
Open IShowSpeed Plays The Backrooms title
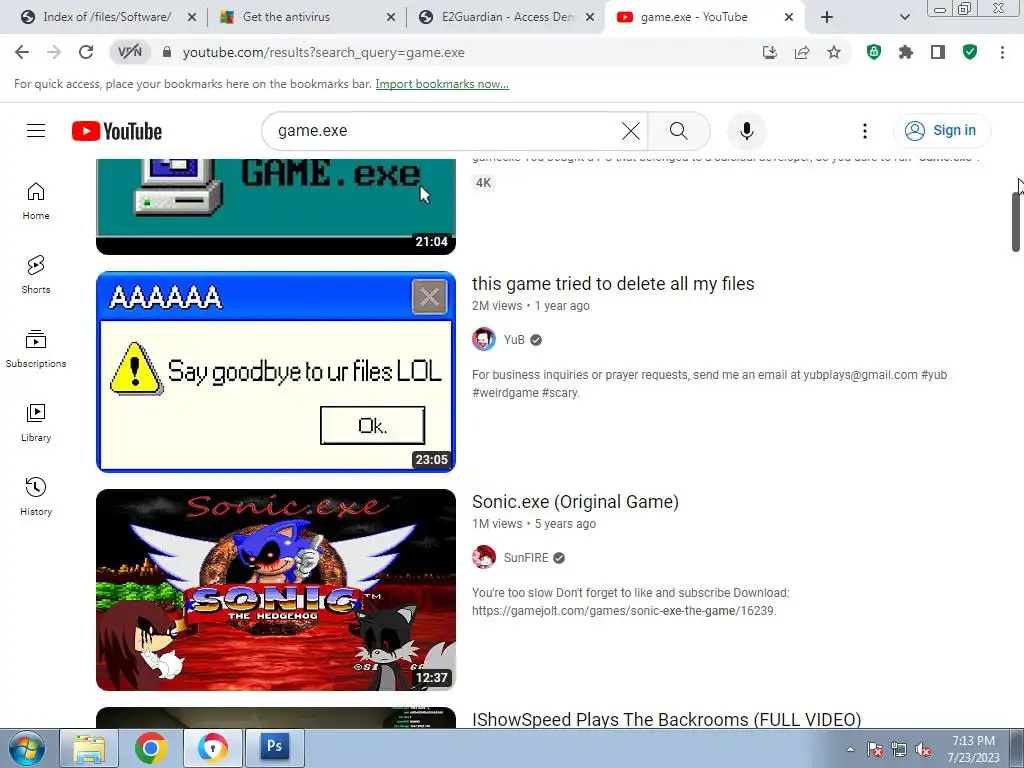point(666,719)
